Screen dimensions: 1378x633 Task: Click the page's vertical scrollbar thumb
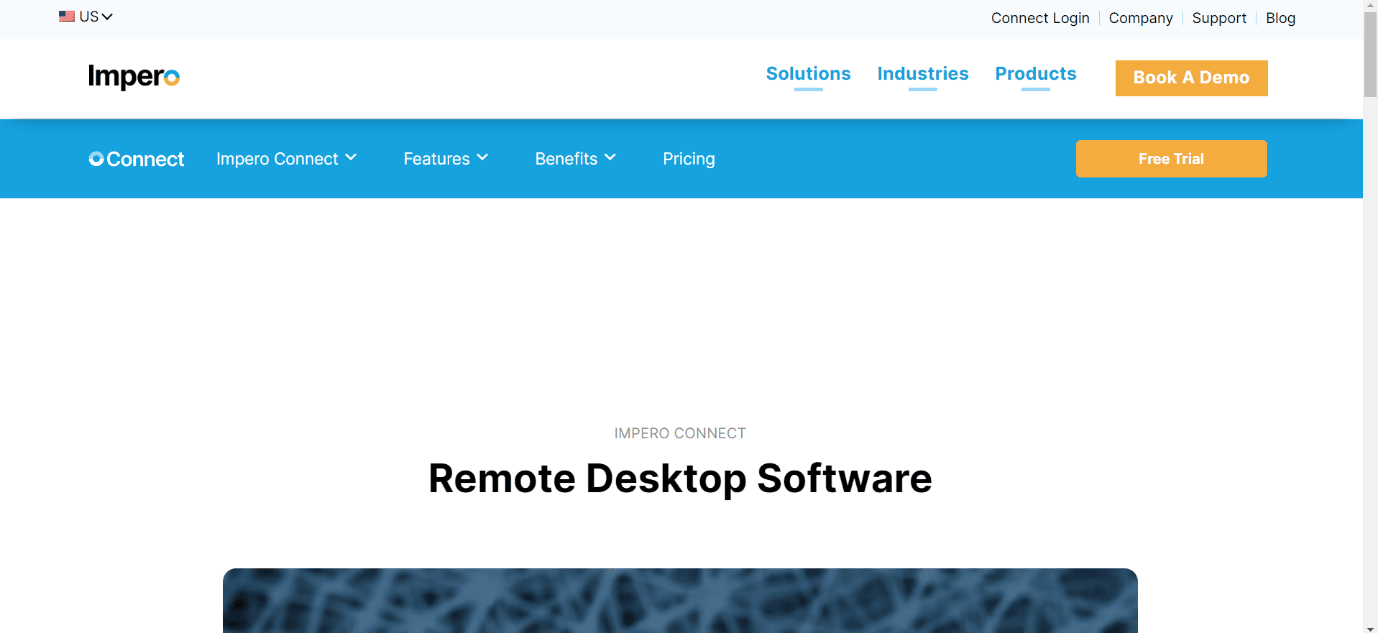tap(1370, 56)
